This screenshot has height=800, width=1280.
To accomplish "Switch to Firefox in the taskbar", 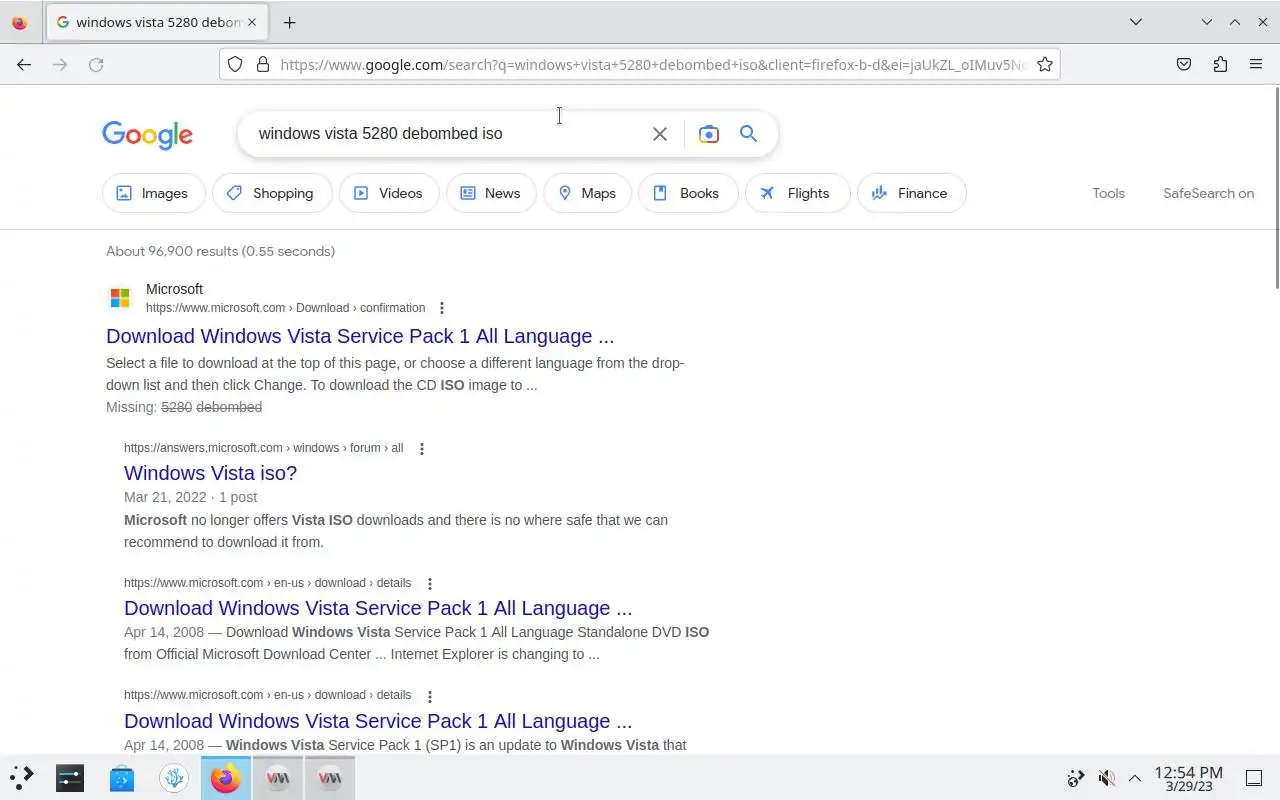I will click(x=226, y=777).
